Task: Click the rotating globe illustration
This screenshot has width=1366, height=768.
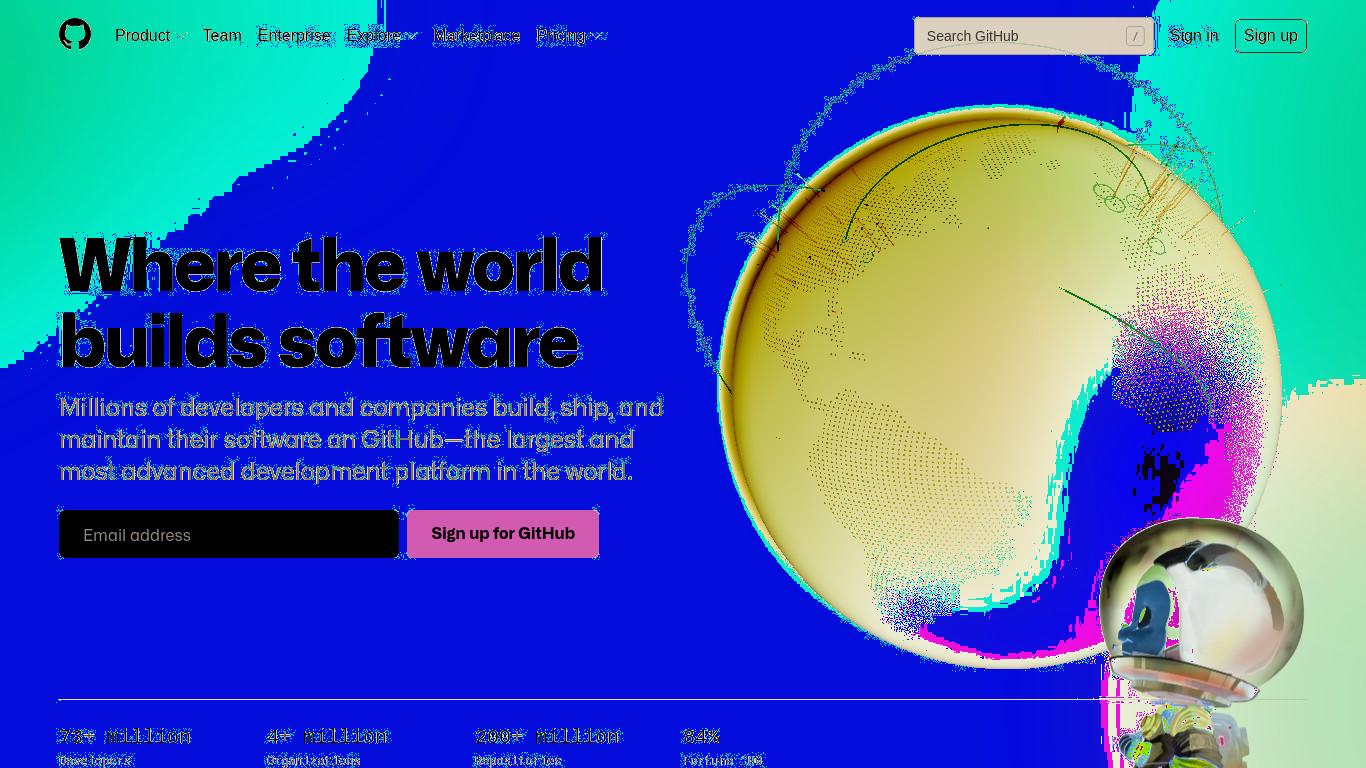Action: click(1000, 386)
